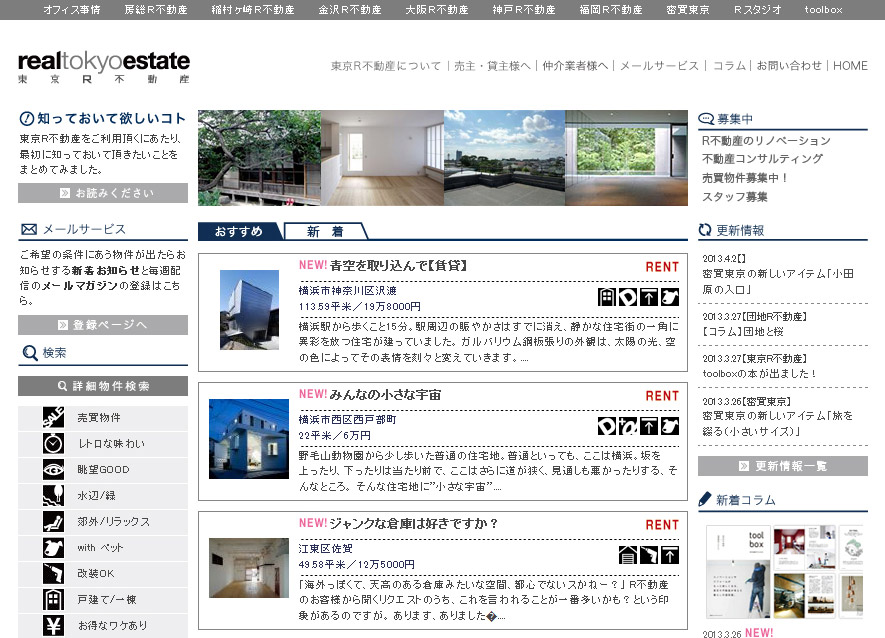Open the お得なワケあり yen icon

[54, 625]
